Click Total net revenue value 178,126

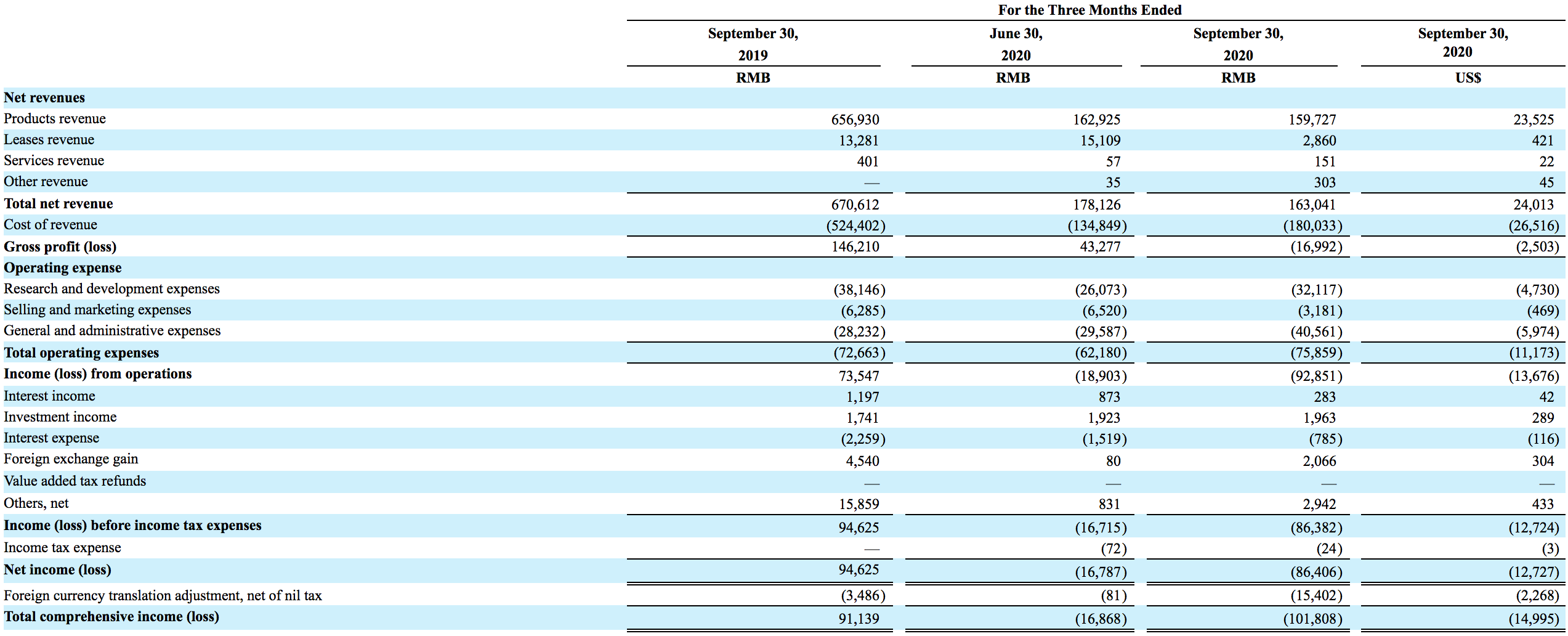(1096, 205)
